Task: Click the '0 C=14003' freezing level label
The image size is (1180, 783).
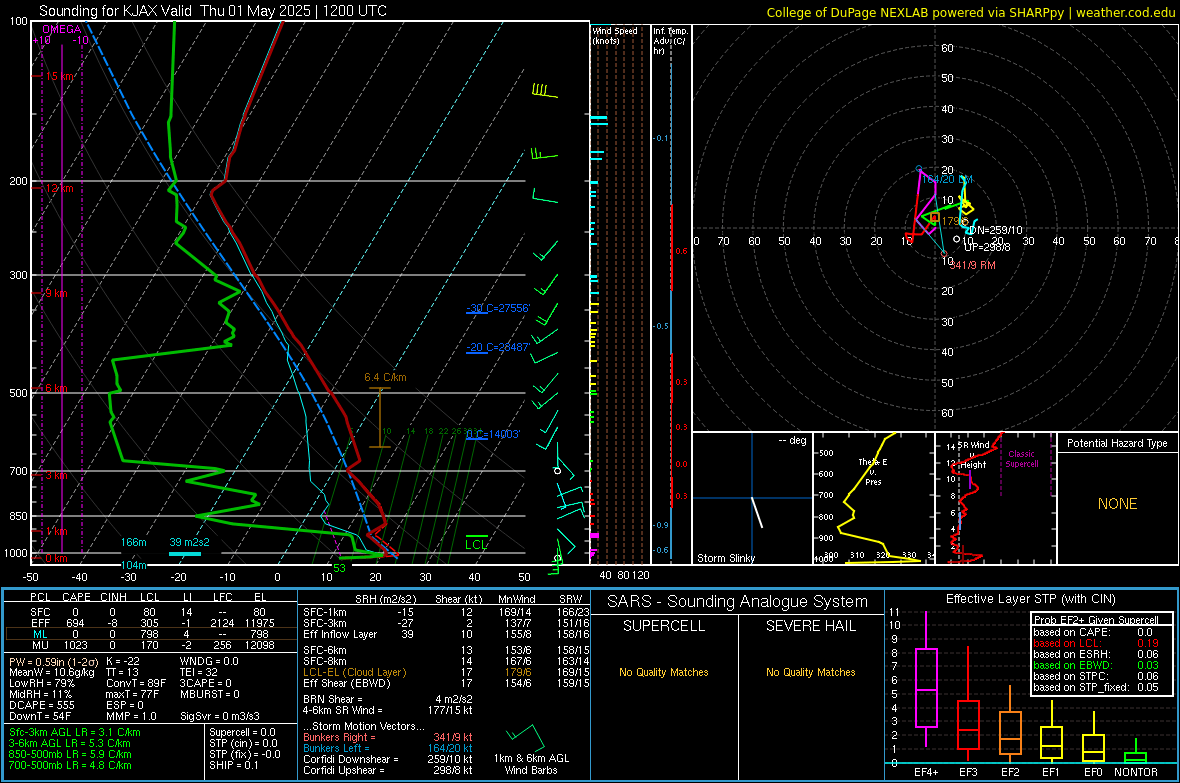Action: pos(493,434)
